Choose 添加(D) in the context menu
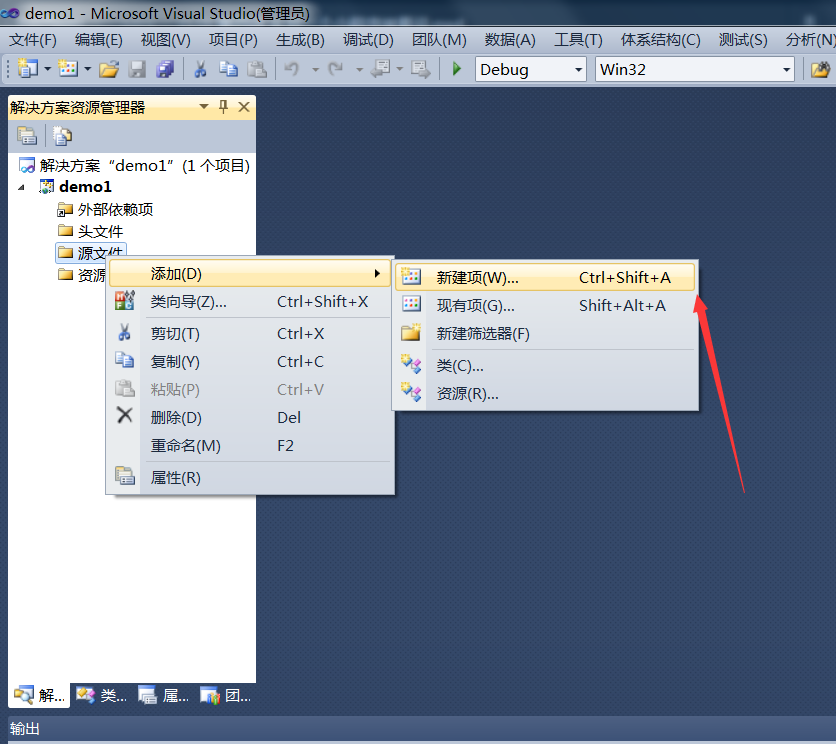This screenshot has width=836, height=744. click(x=250, y=274)
